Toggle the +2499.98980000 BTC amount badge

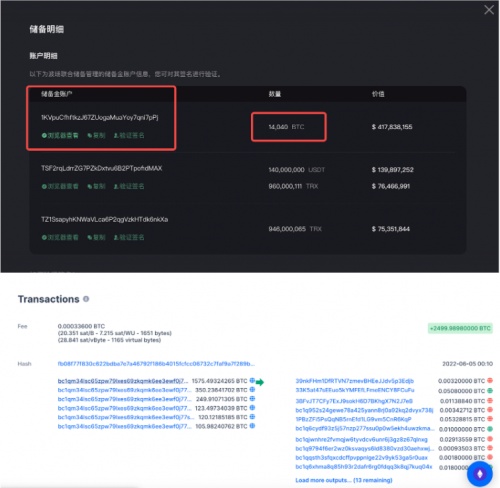point(460,328)
